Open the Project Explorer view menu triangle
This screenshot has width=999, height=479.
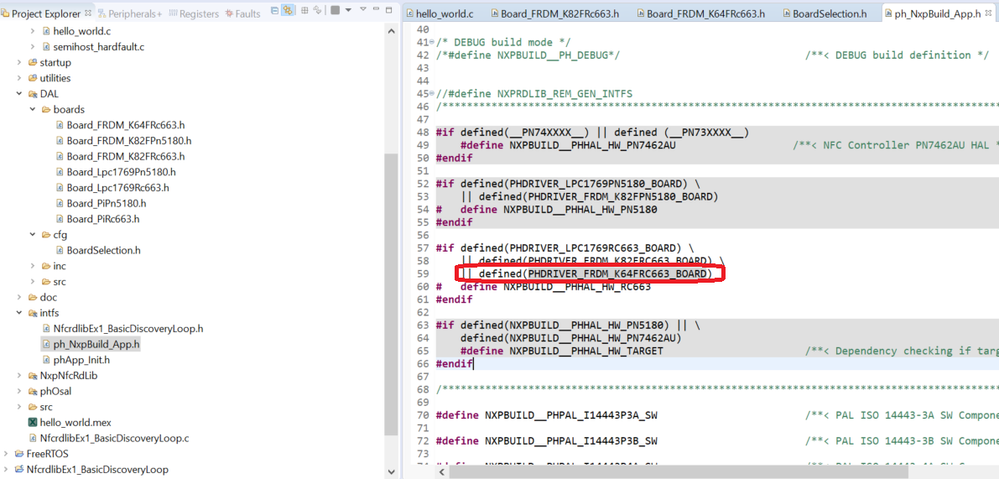tap(363, 9)
